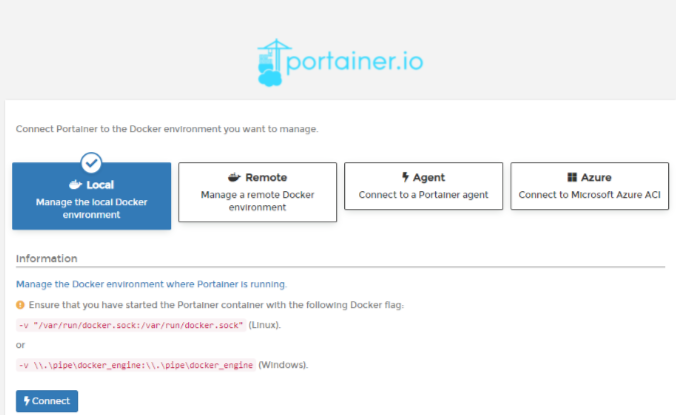The image size is (676, 415).
Task: Click the lightning bolt icon beside Agent
Action: [x=405, y=177]
